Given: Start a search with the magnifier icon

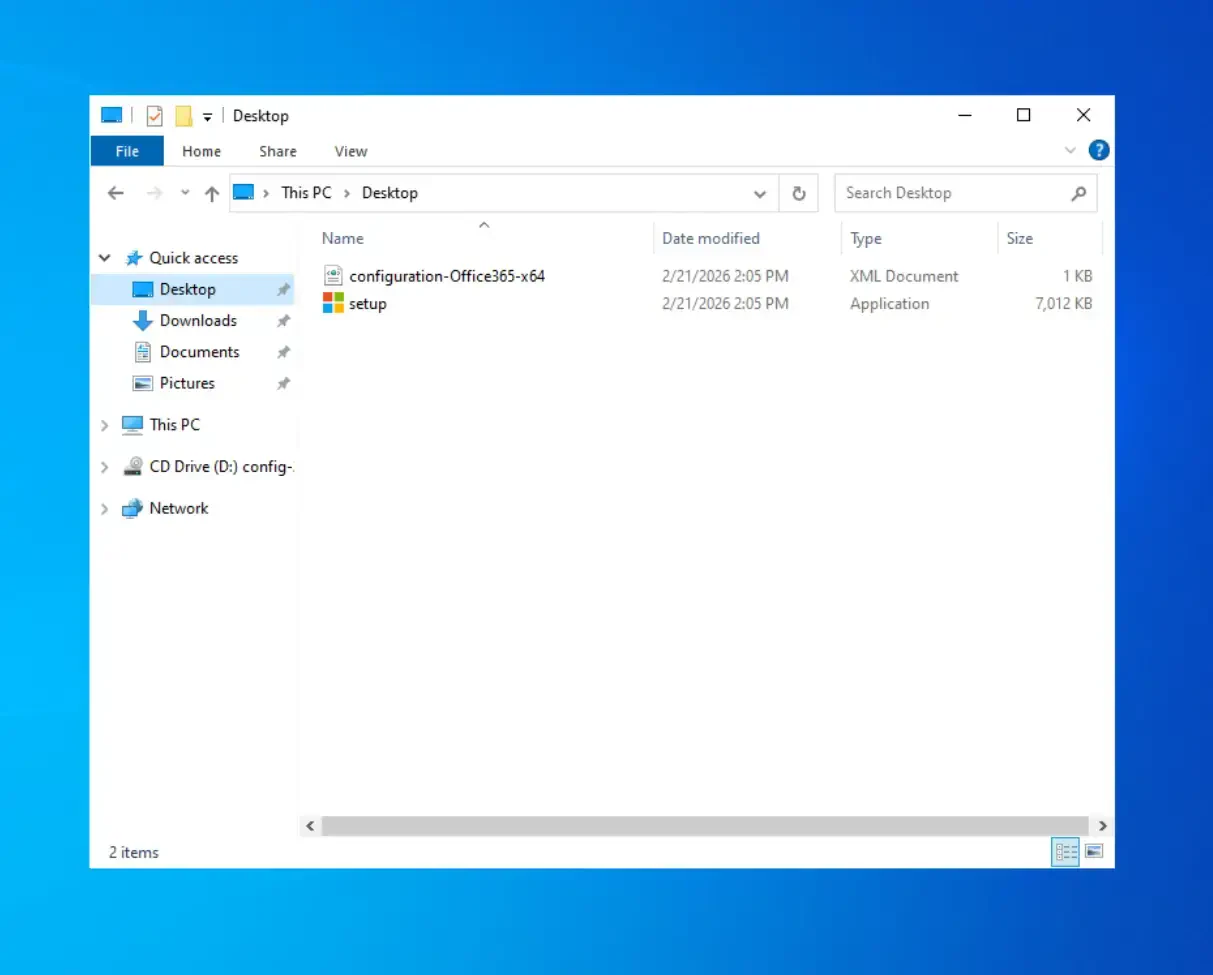Looking at the screenshot, I should click(1078, 193).
